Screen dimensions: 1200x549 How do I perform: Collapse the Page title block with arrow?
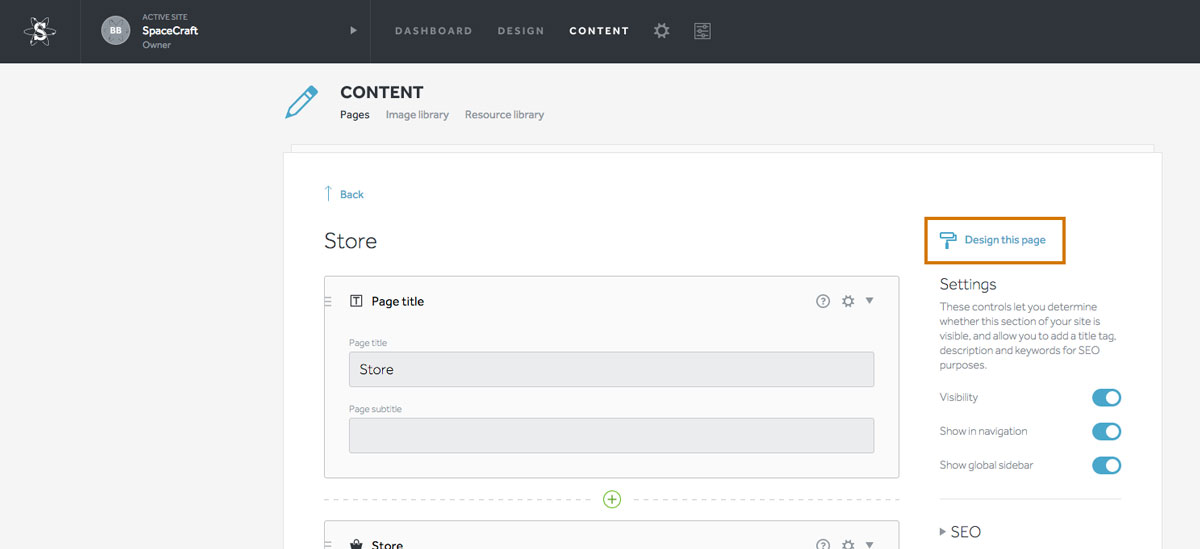coord(869,300)
